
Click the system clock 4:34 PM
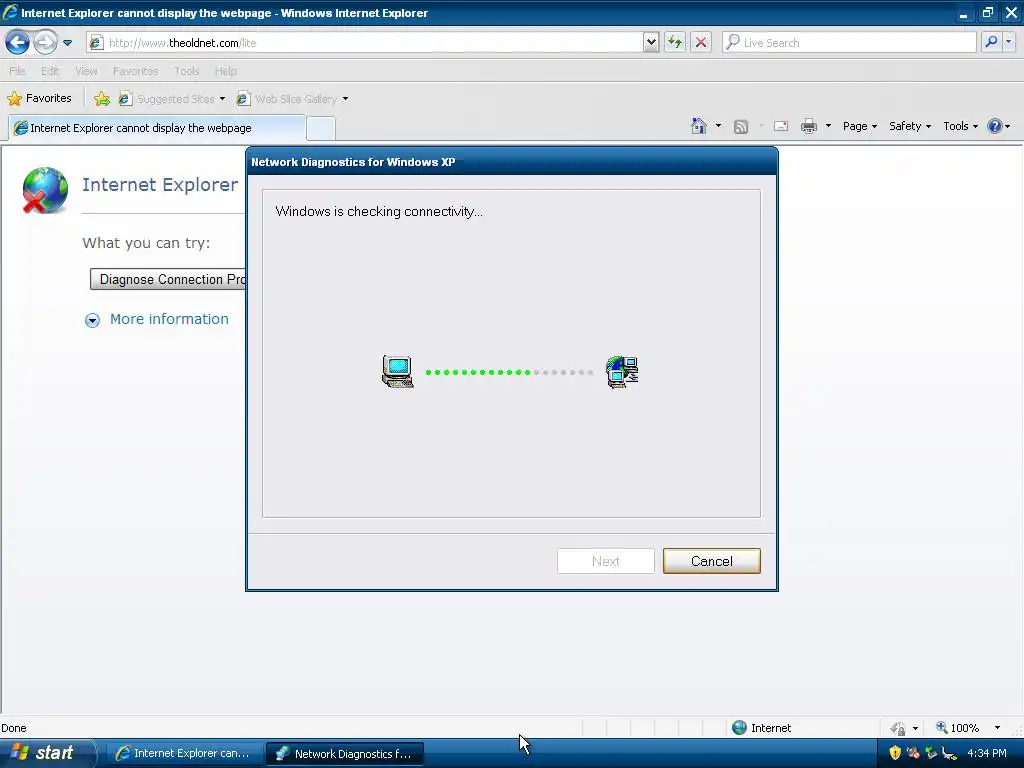pyautogui.click(x=987, y=753)
